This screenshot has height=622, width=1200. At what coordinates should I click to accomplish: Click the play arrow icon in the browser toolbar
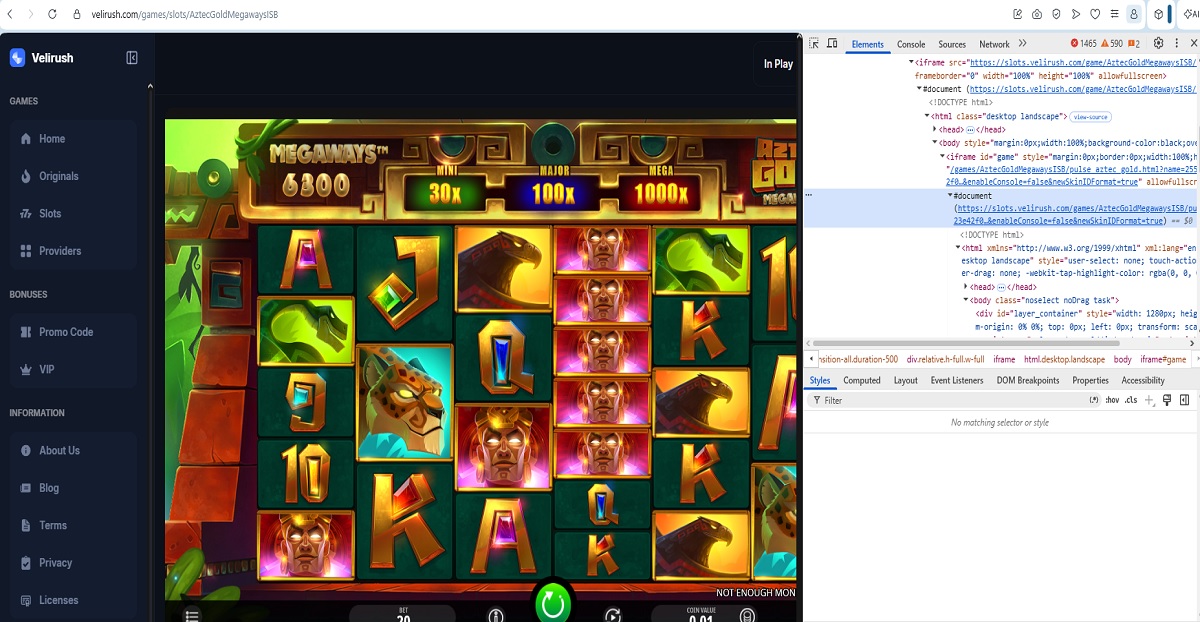coord(1076,15)
